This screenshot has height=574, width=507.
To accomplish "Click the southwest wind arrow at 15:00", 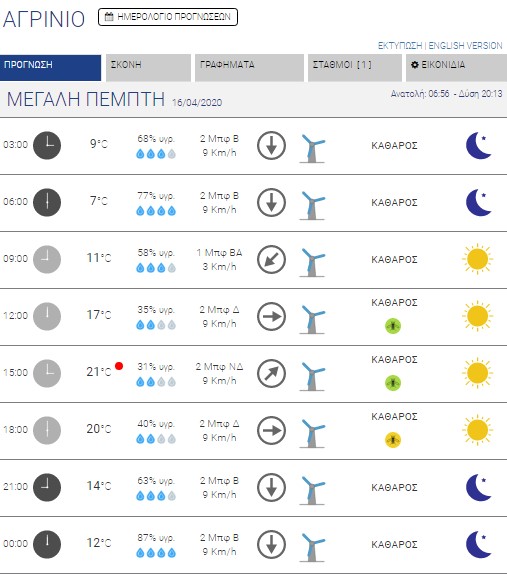I will click(271, 373).
